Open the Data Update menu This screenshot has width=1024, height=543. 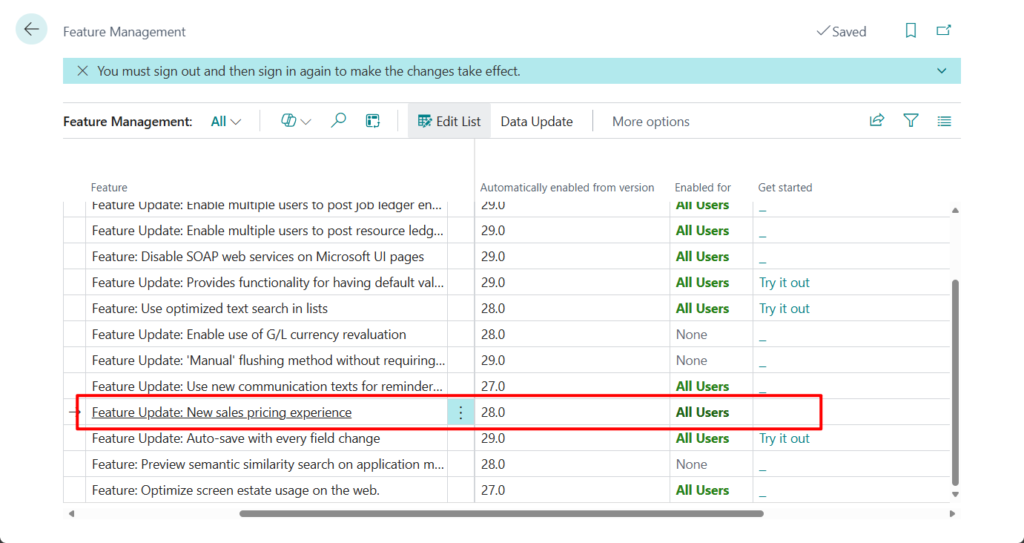(536, 121)
